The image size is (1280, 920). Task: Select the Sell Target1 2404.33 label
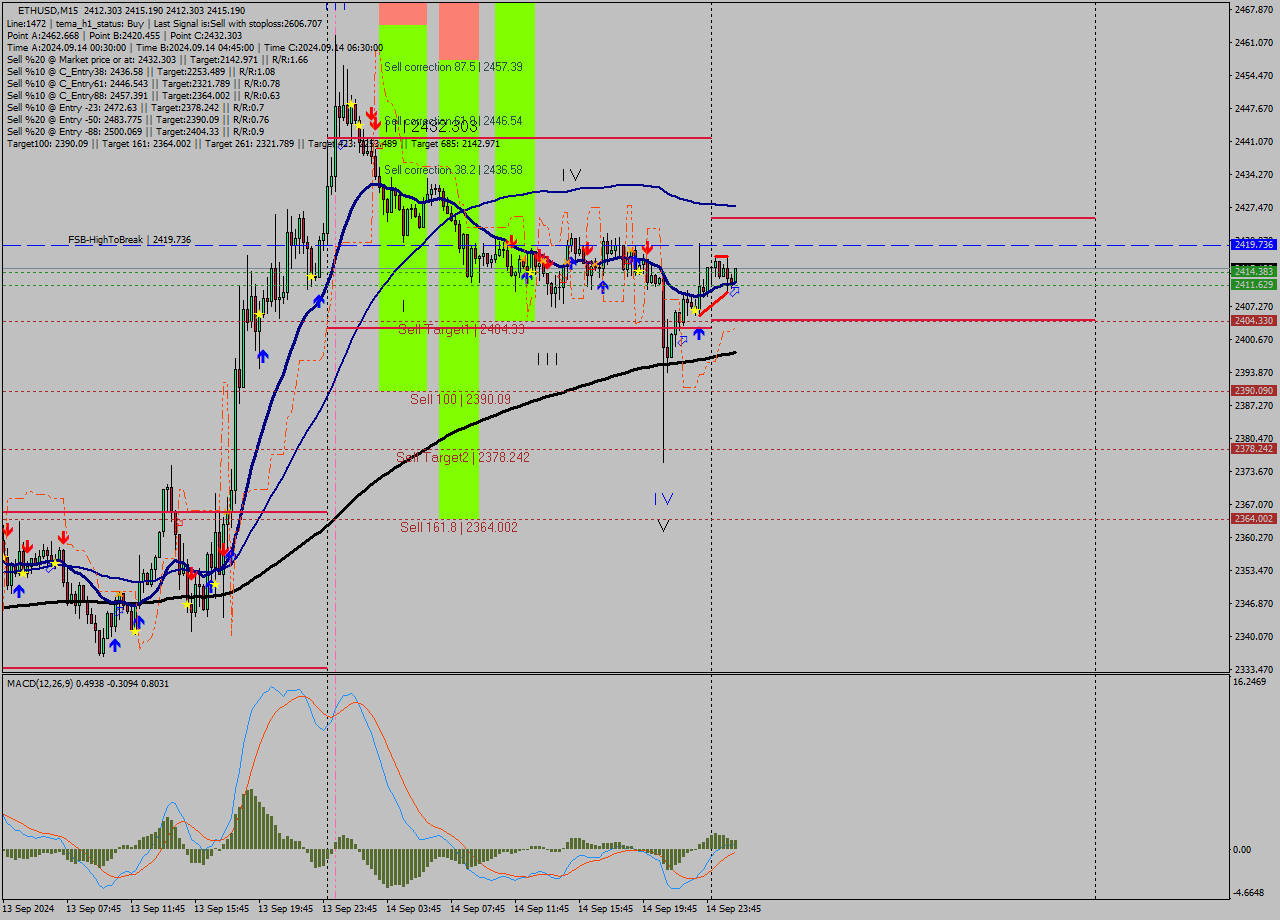(460, 328)
